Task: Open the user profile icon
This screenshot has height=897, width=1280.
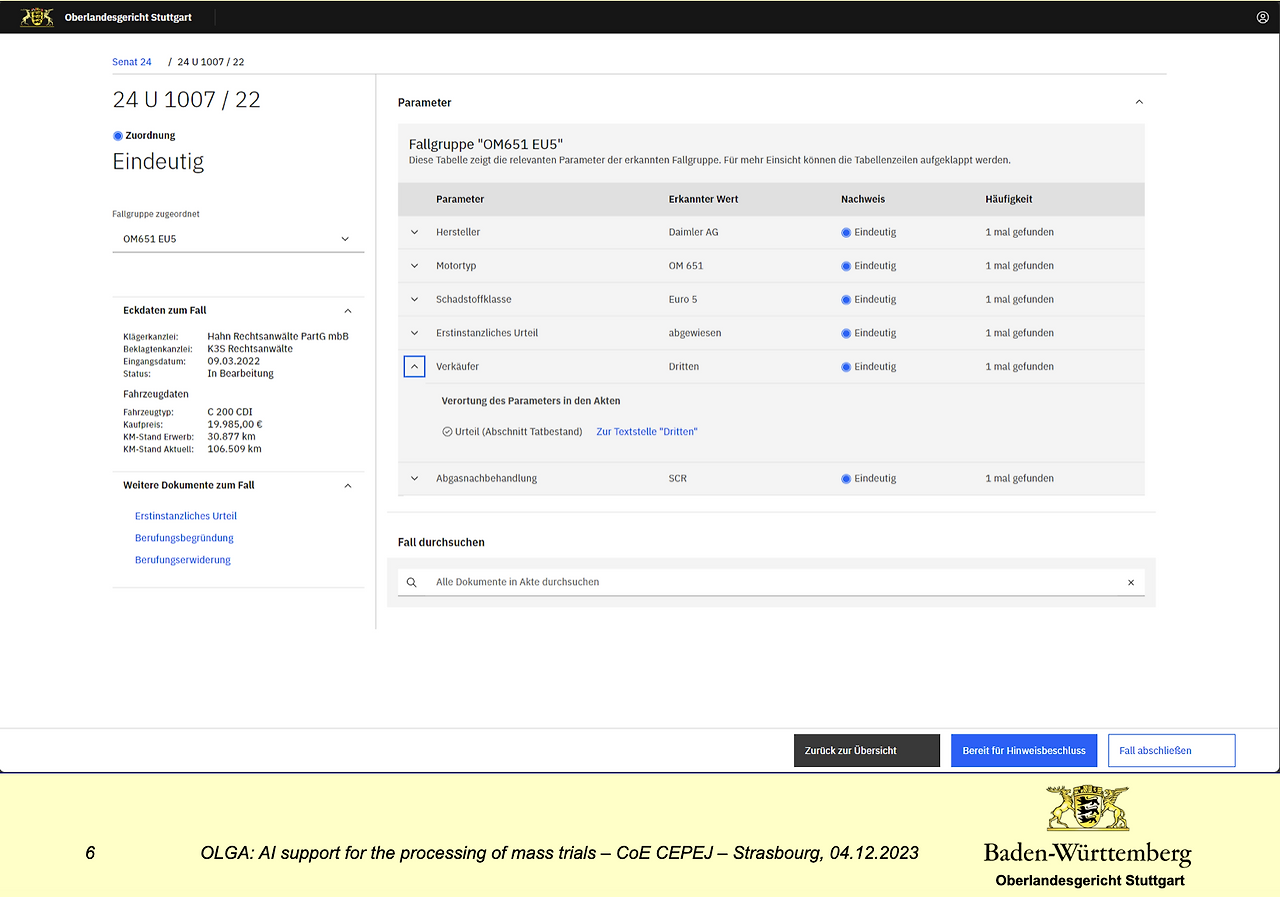Action: pyautogui.click(x=1262, y=17)
